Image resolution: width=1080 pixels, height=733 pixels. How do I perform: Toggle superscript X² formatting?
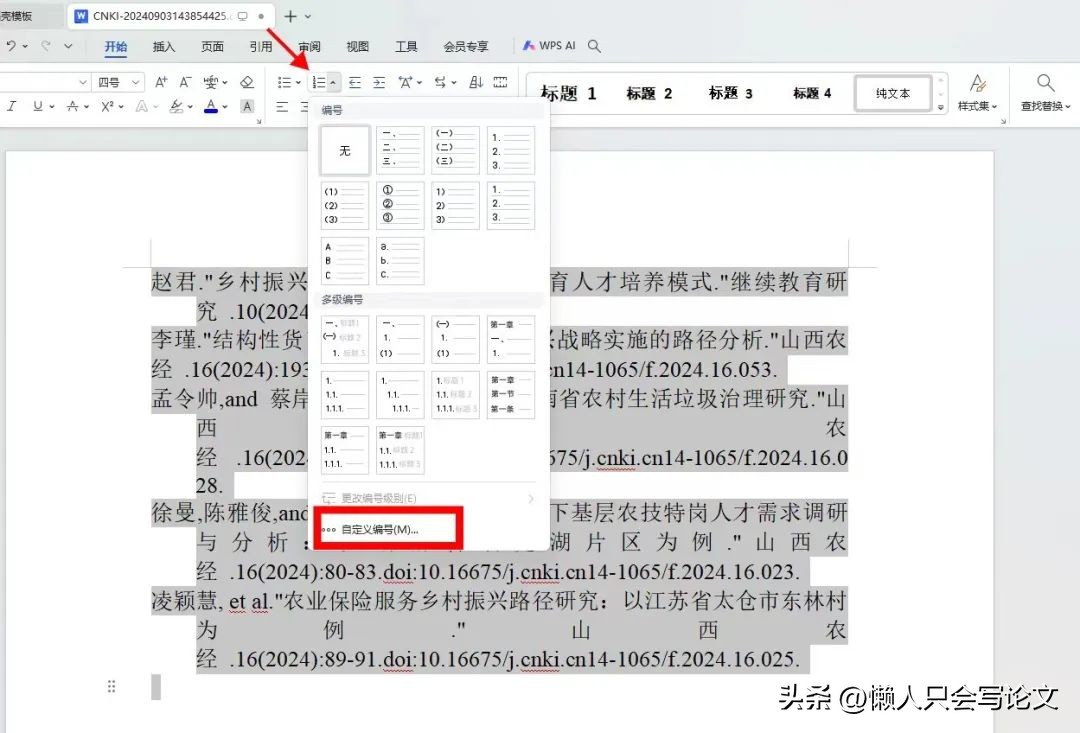(x=107, y=106)
